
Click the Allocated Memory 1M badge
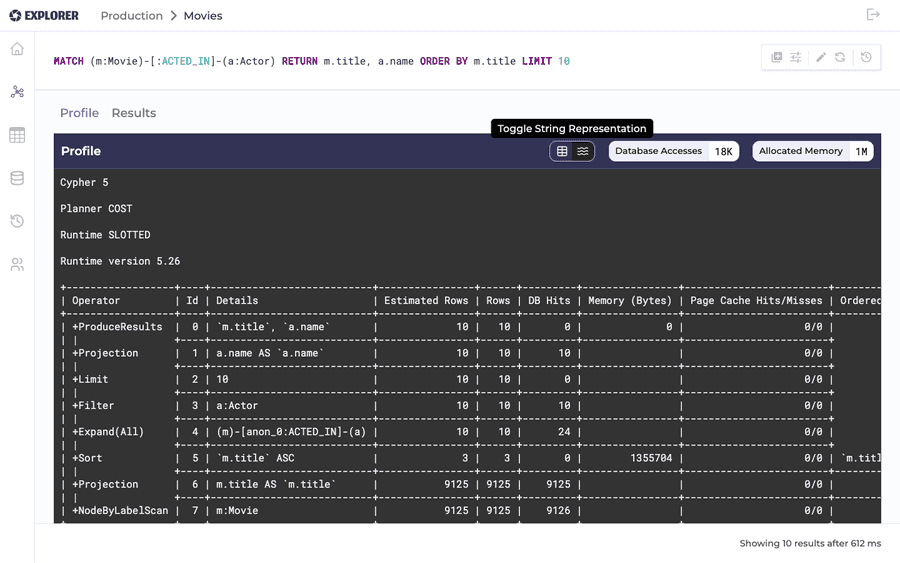[813, 151]
